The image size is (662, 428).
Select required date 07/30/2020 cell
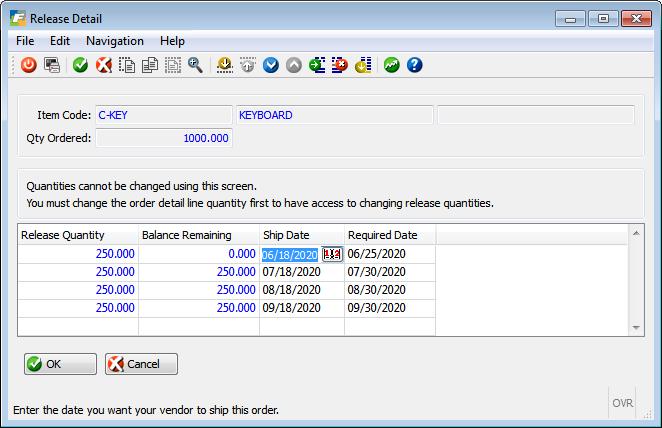[x=390, y=272]
